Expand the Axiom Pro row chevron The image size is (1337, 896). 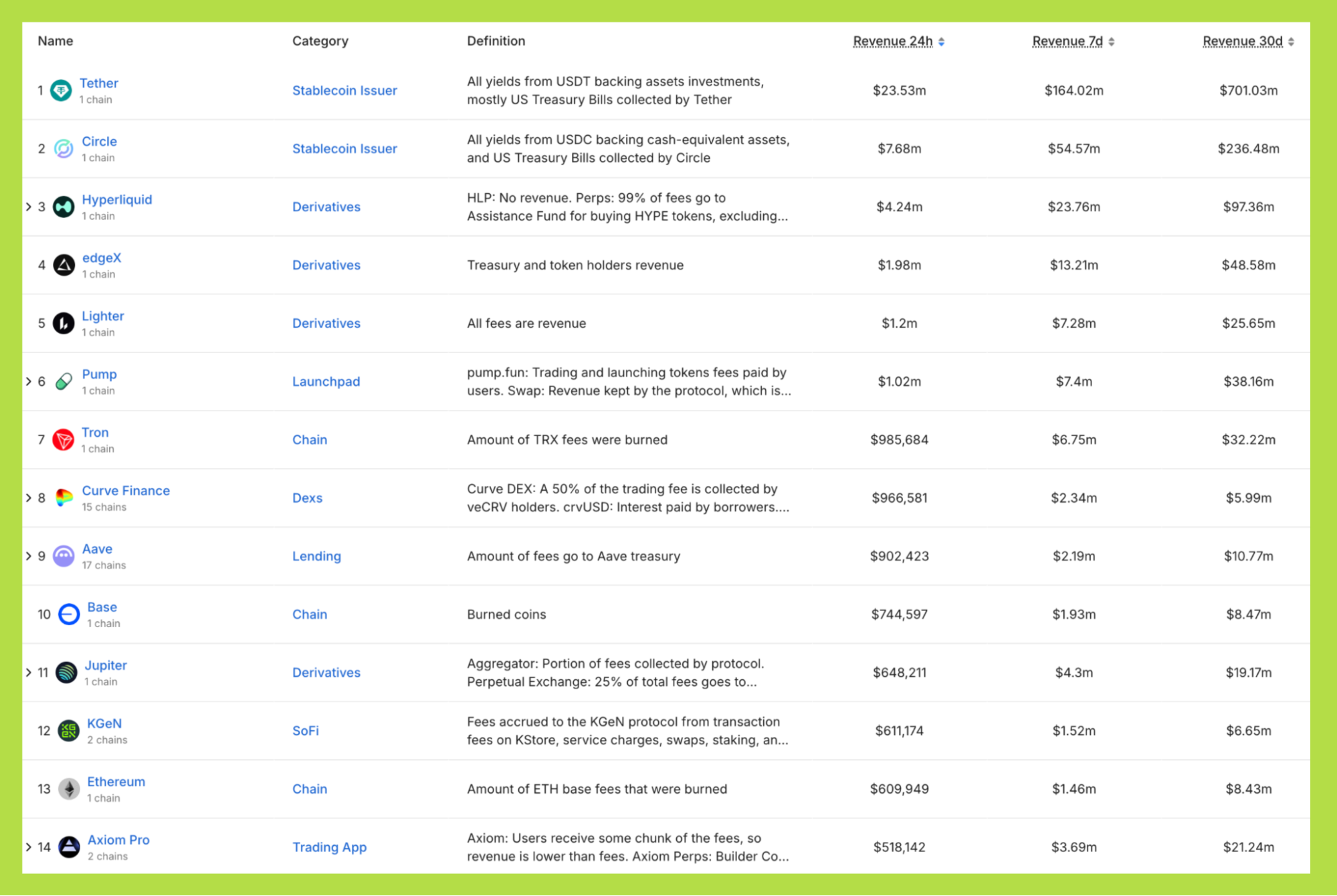coord(29,847)
